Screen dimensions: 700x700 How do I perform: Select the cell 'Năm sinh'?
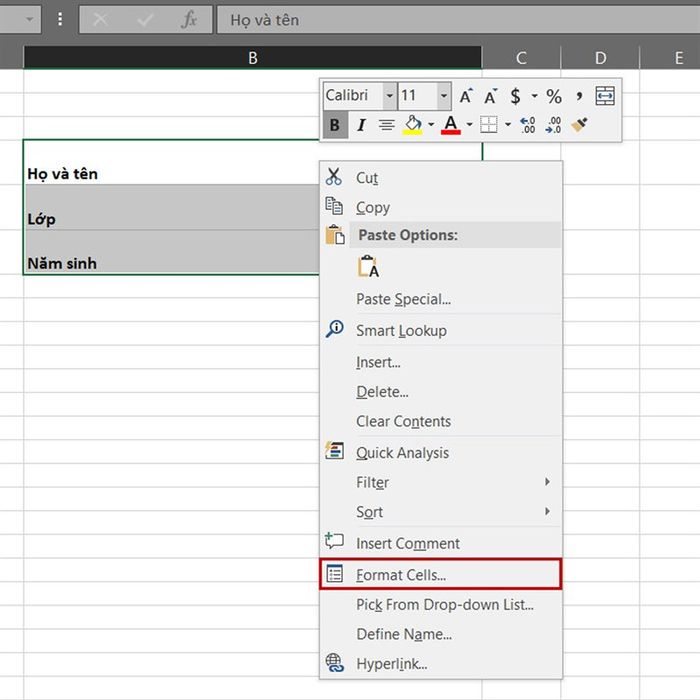pos(172,252)
